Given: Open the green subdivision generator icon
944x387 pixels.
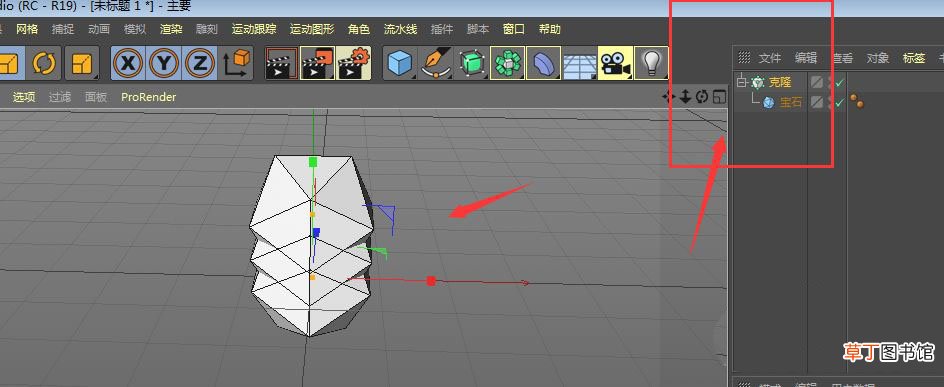Looking at the screenshot, I should coord(471,63).
